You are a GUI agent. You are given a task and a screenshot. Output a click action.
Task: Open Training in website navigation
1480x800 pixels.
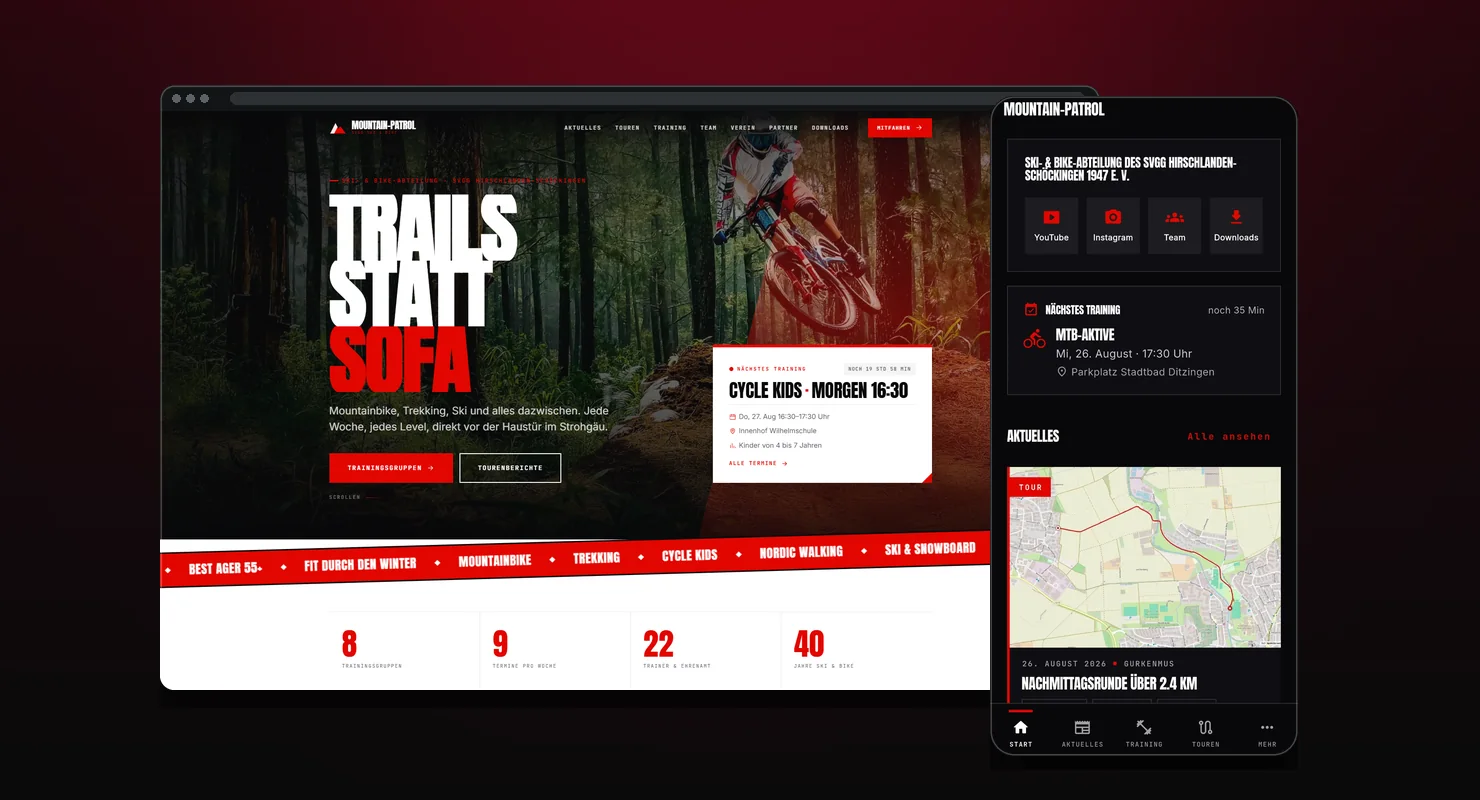click(670, 128)
